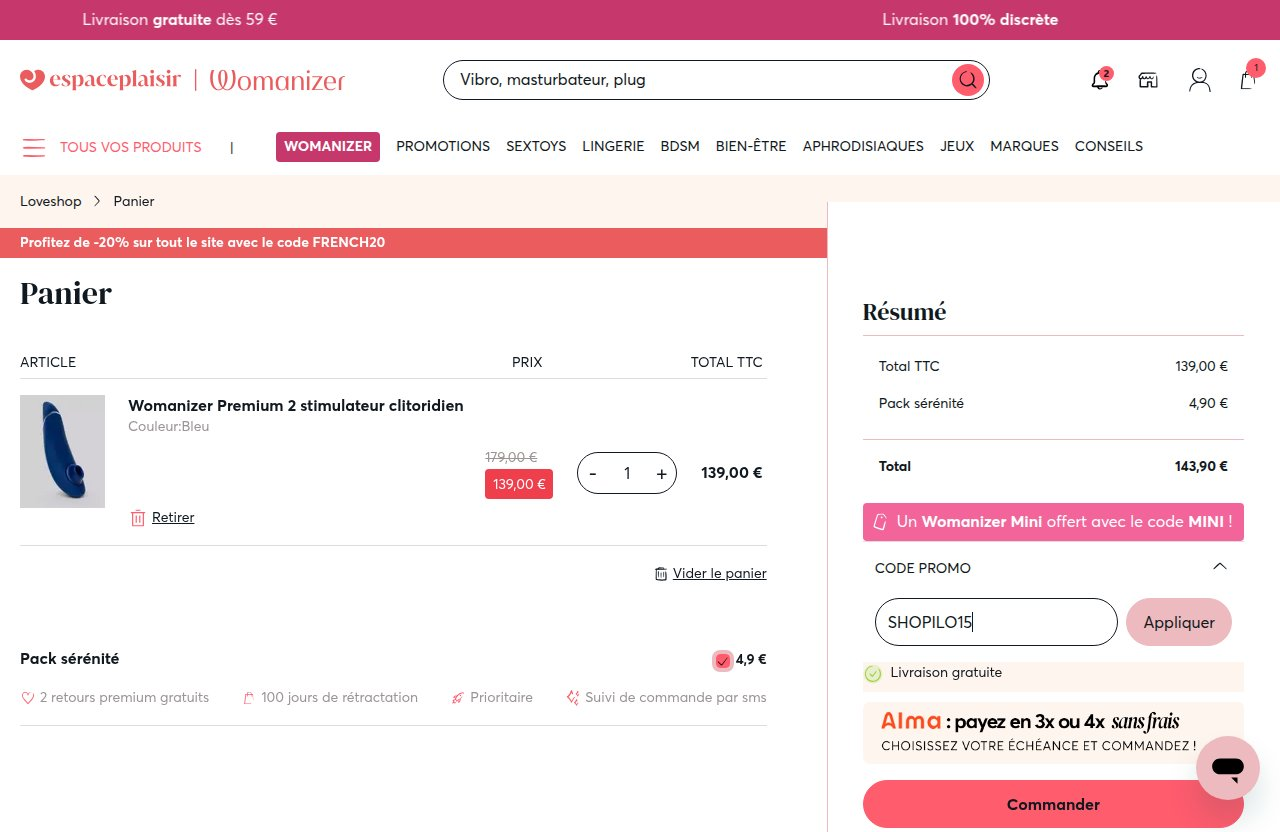Click the red 139,00 € discounted price tag
Image resolution: width=1280 pixels, height=832 pixels.
(x=519, y=484)
